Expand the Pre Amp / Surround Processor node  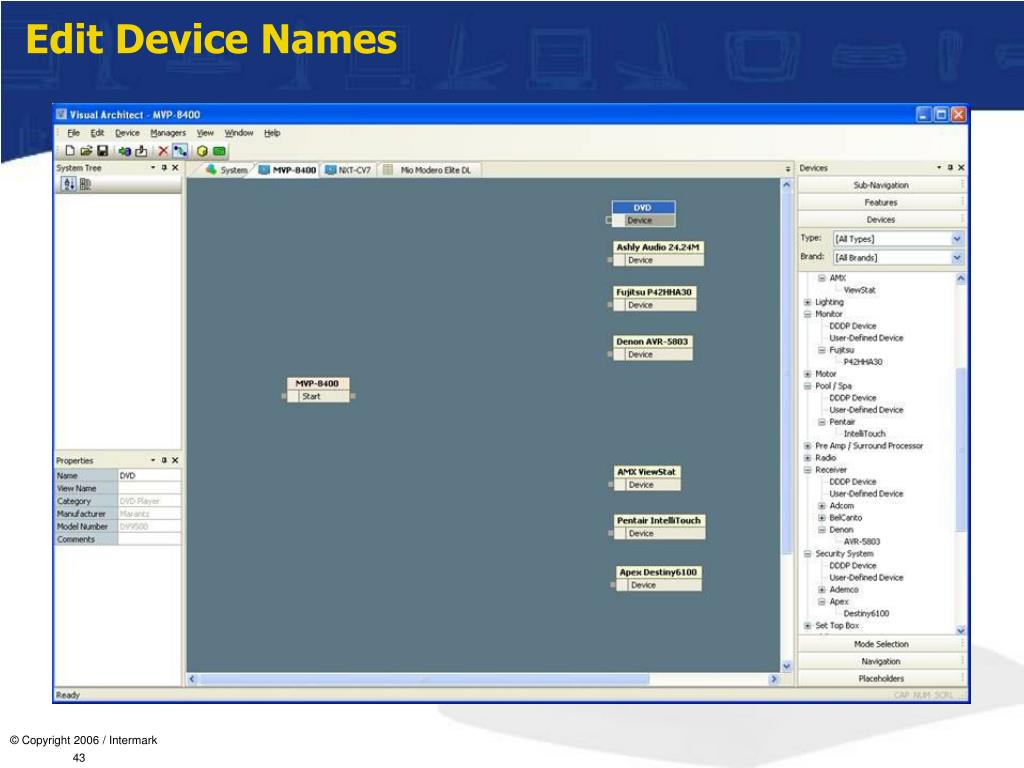coord(808,446)
